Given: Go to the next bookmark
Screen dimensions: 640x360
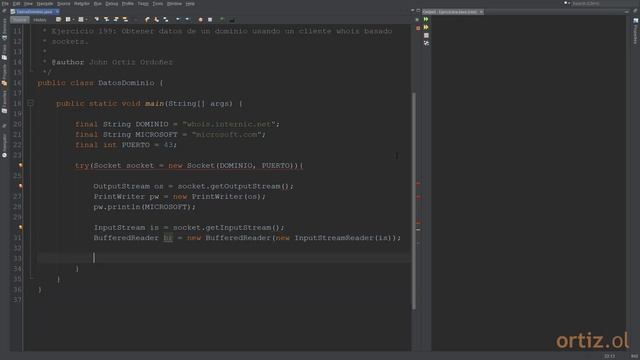Looking at the screenshot, I should point(156,20).
